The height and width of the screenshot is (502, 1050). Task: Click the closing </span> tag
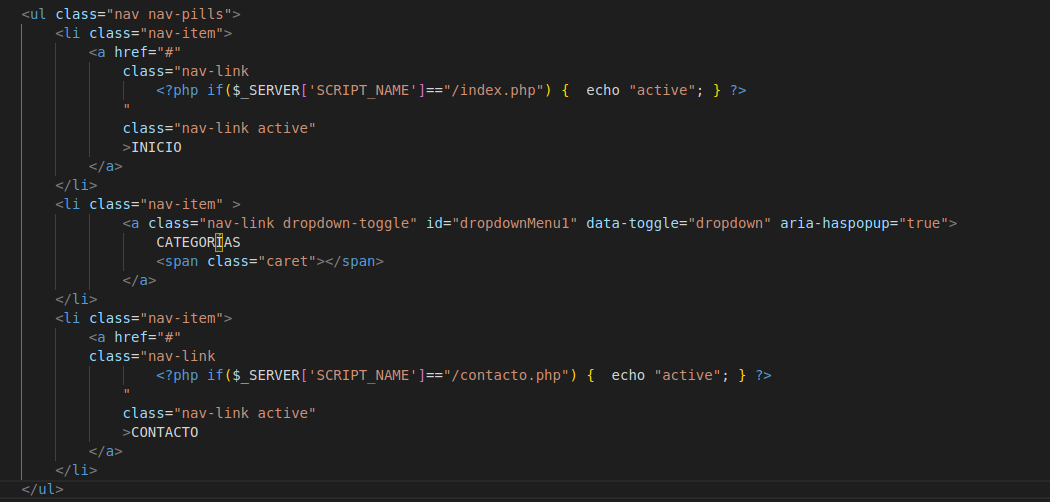(x=354, y=261)
